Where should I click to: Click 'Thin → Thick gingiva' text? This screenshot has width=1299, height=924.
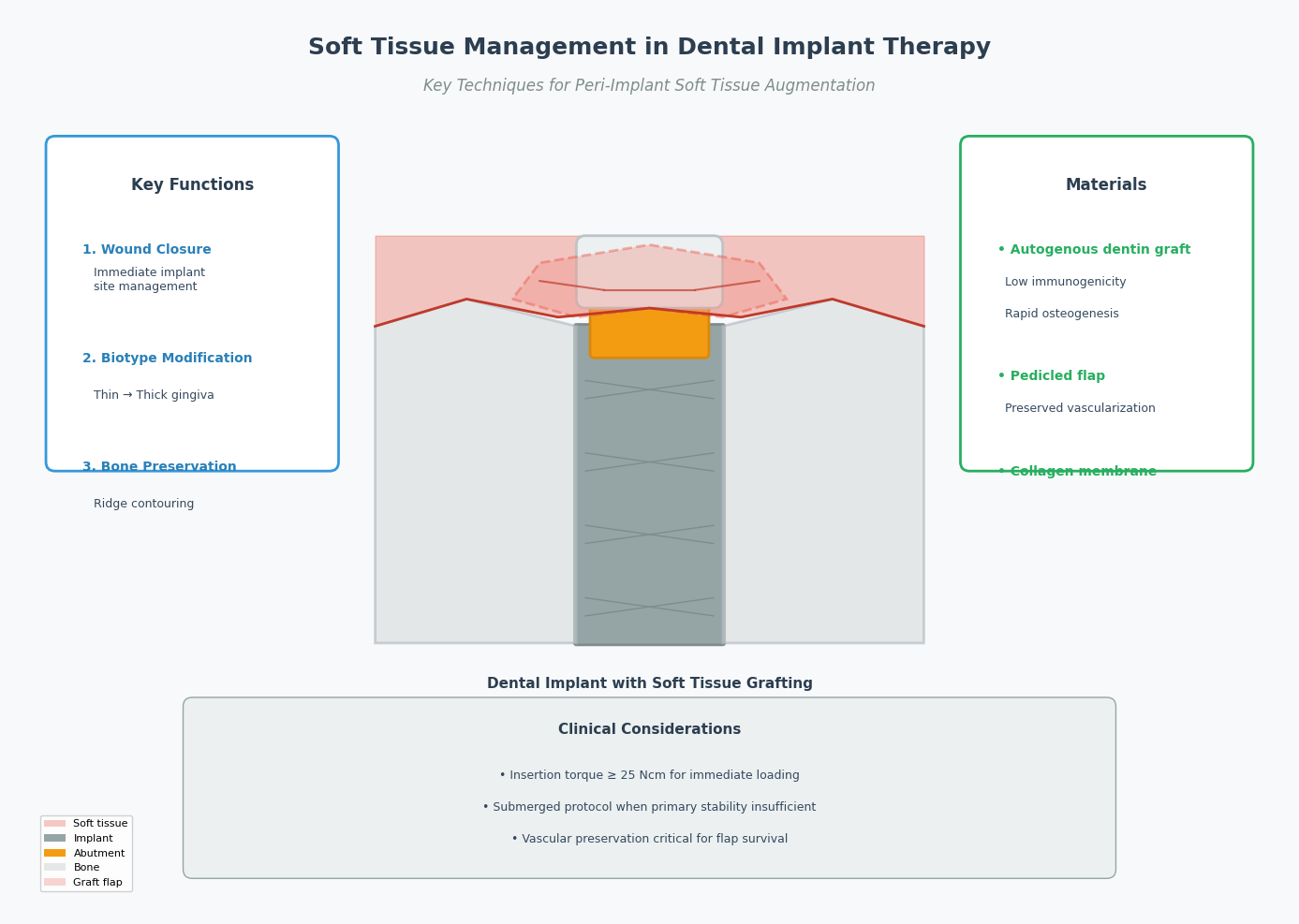pyautogui.click(x=154, y=395)
